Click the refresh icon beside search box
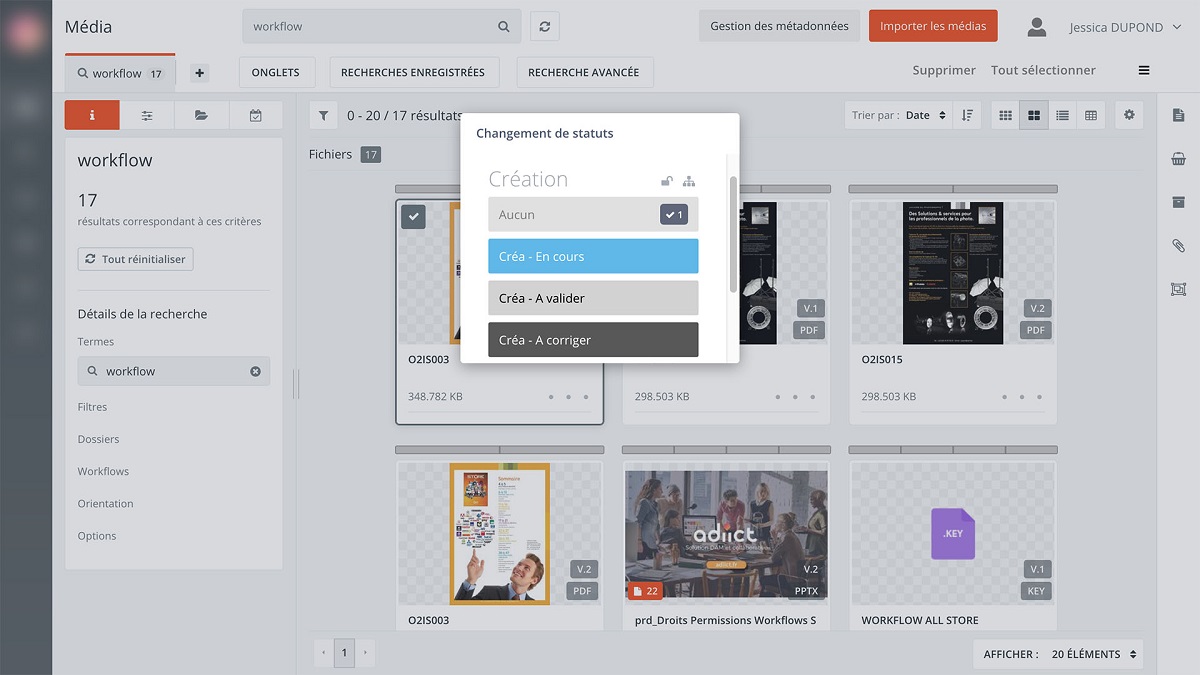Viewport: 1200px width, 675px height. click(x=545, y=27)
